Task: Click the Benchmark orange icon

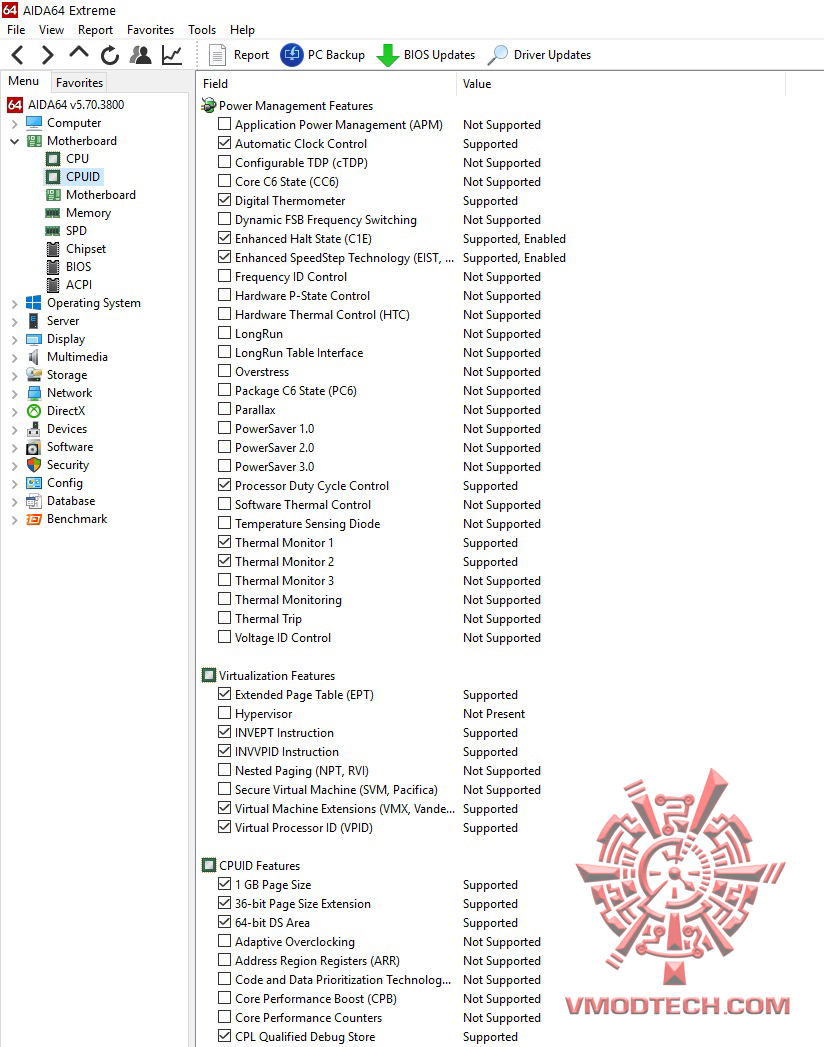Action: (x=34, y=519)
